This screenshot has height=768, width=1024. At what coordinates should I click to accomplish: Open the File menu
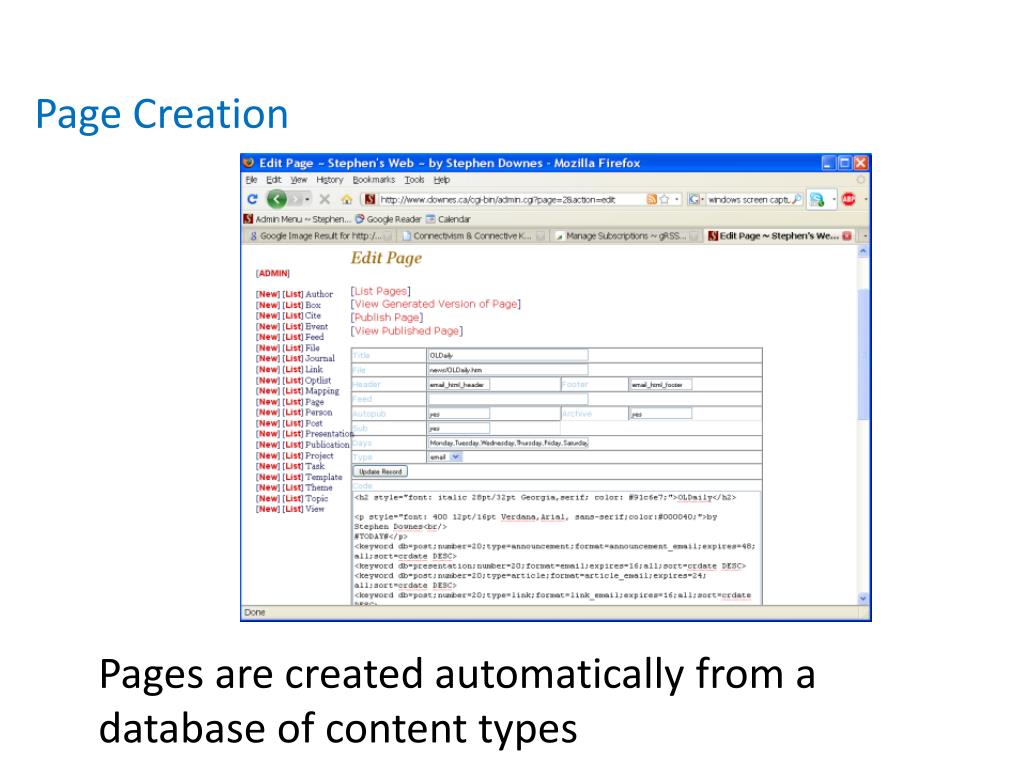pos(251,180)
